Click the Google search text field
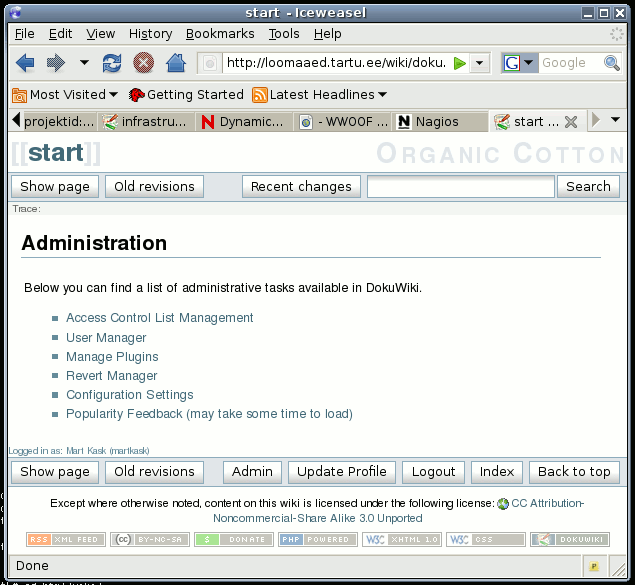The image size is (635, 585). point(570,63)
